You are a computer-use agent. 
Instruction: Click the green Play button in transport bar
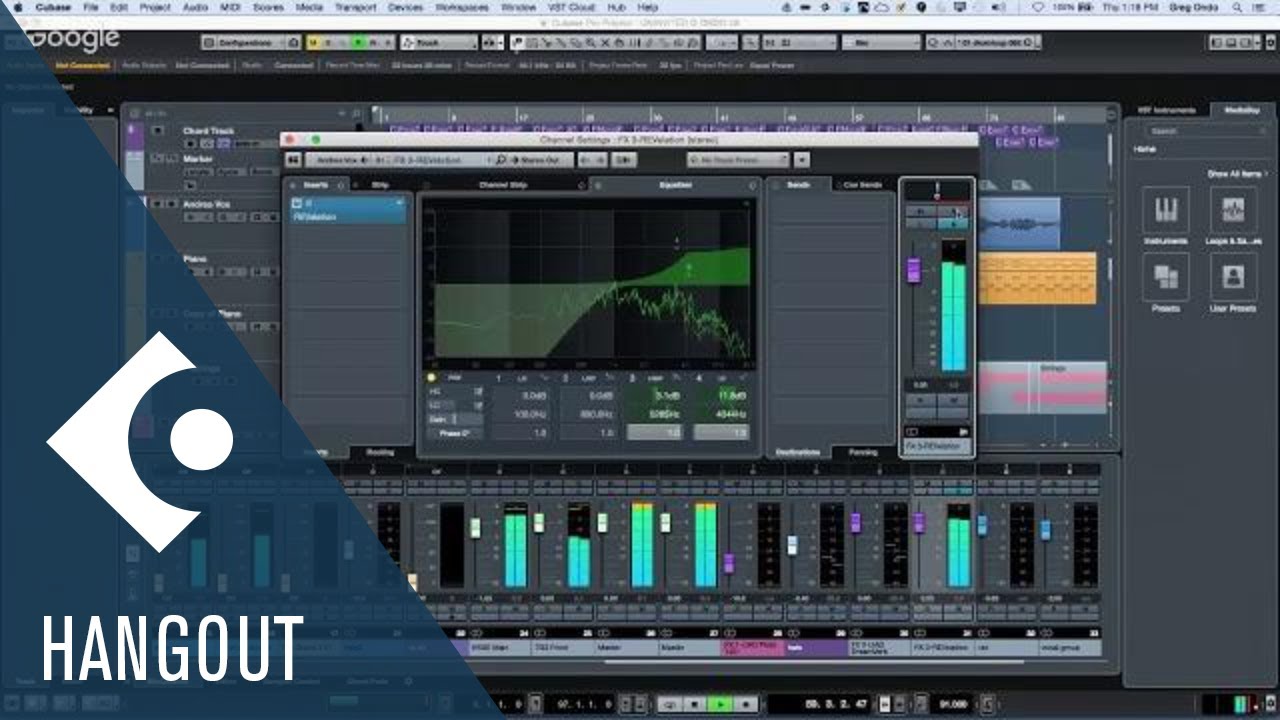719,705
